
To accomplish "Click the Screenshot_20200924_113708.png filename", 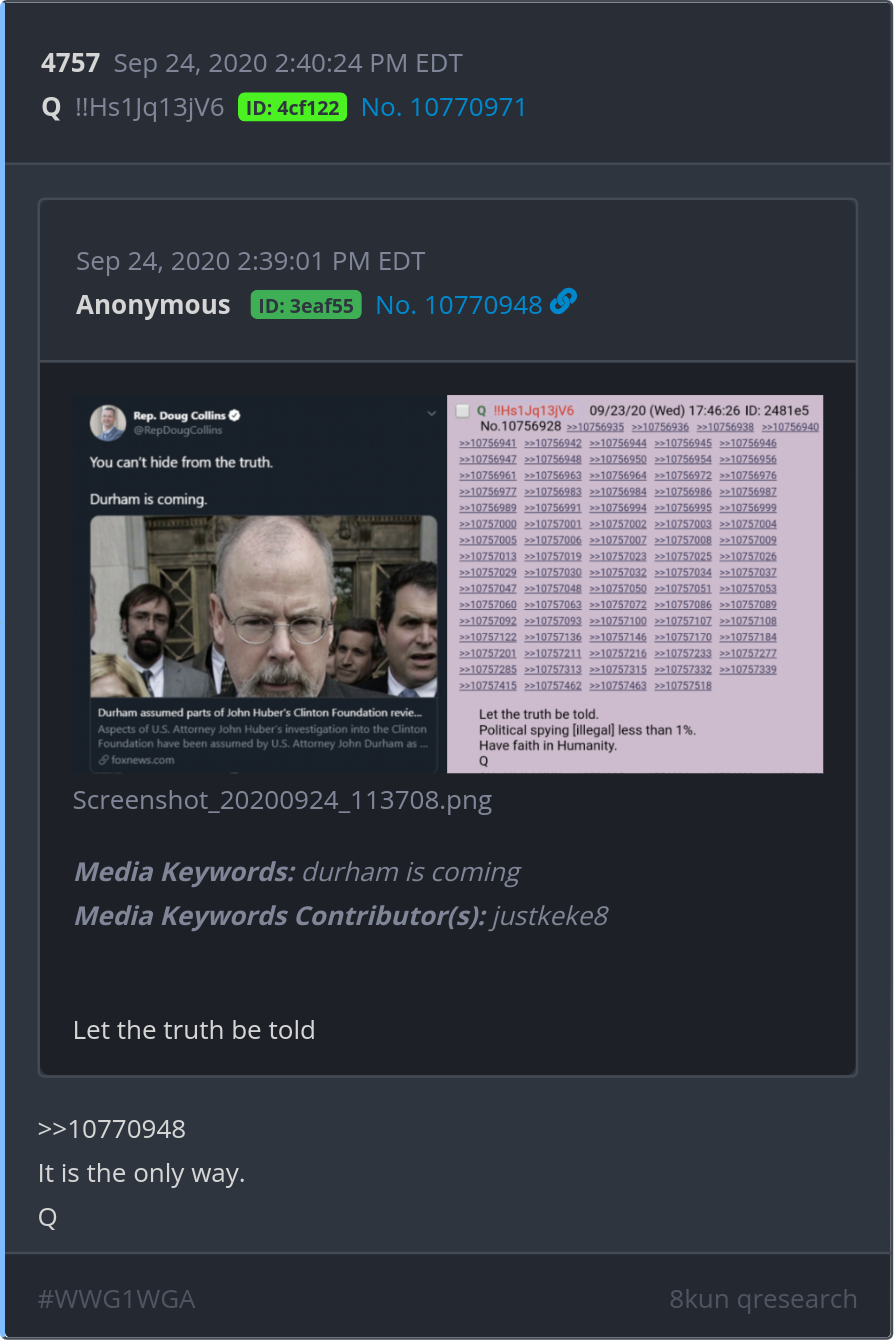I will (282, 801).
